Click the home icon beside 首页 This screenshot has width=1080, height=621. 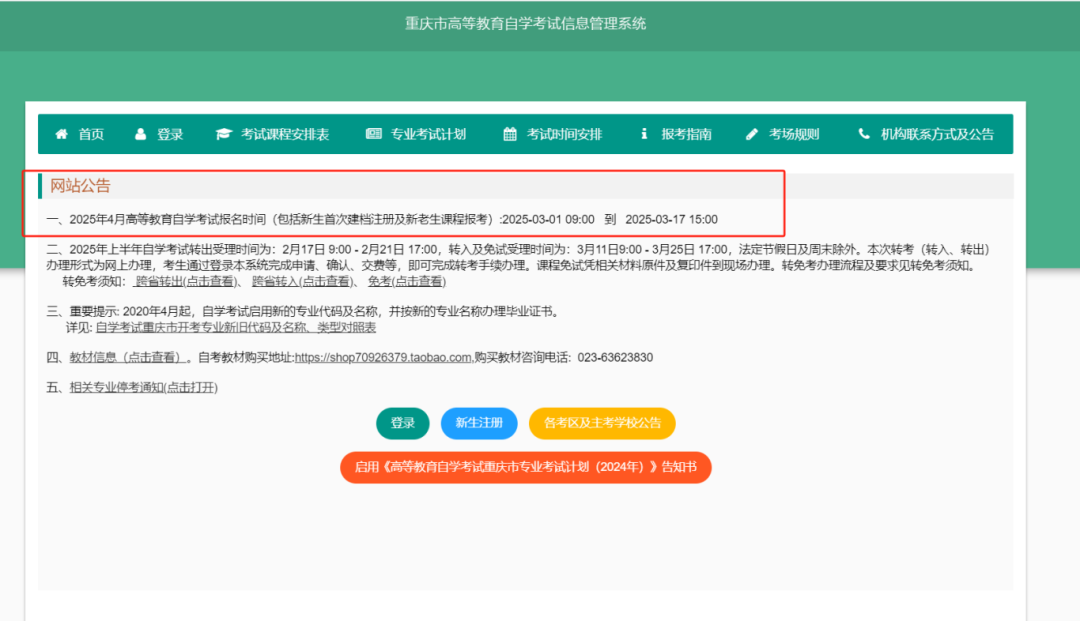coord(62,133)
